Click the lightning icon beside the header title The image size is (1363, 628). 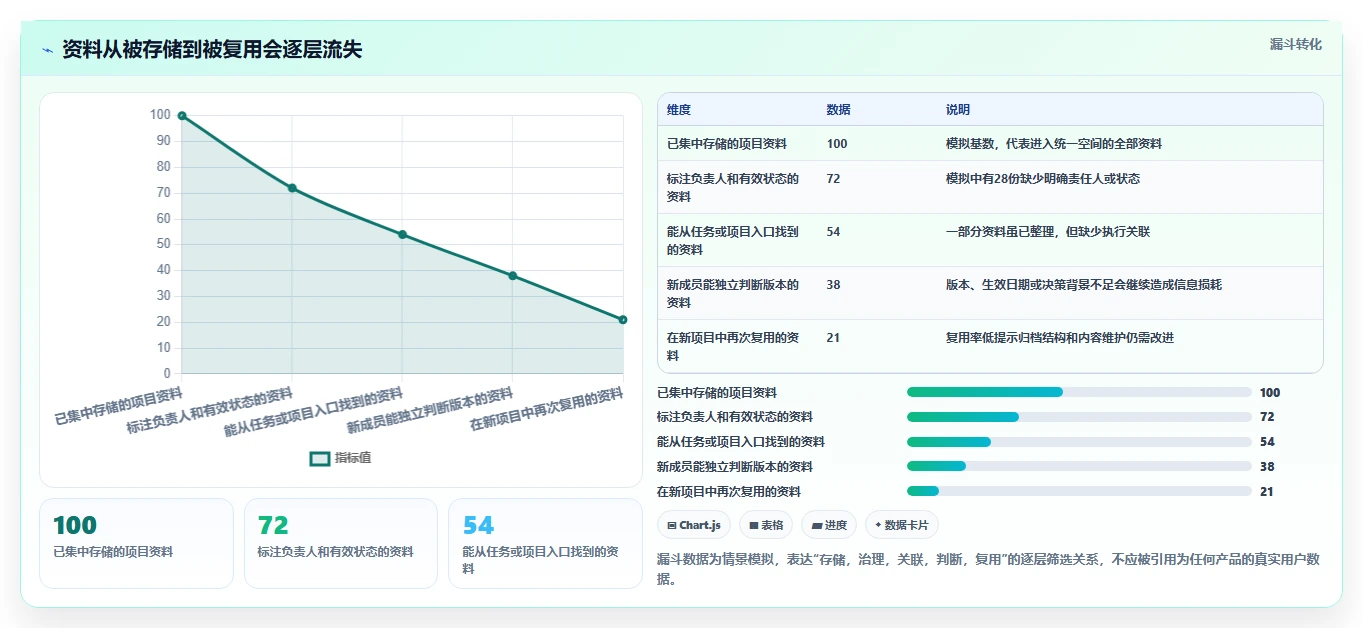coord(47,50)
